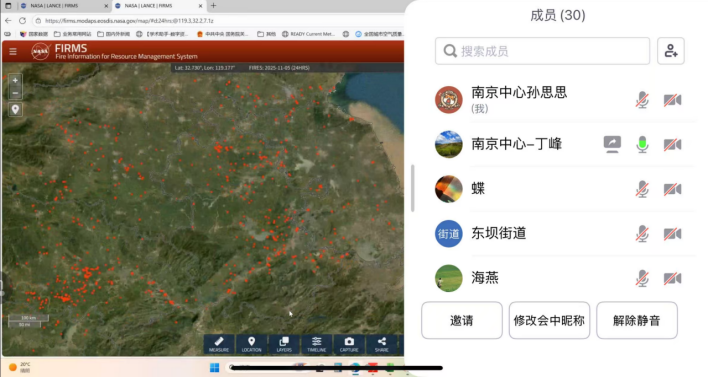Open the Share tool

381,344
